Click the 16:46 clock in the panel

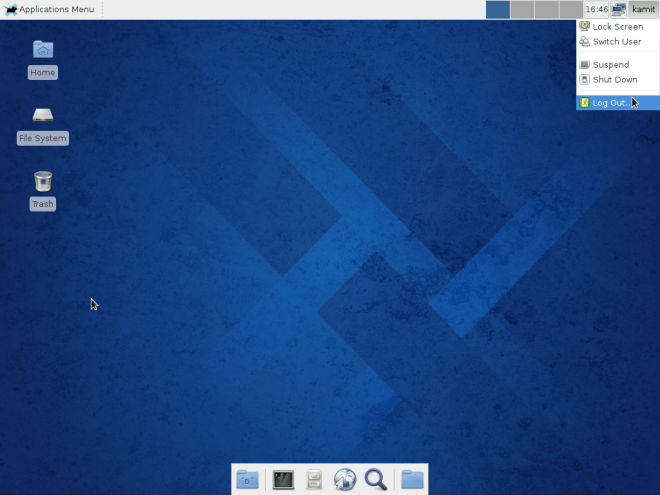pyautogui.click(x=597, y=9)
